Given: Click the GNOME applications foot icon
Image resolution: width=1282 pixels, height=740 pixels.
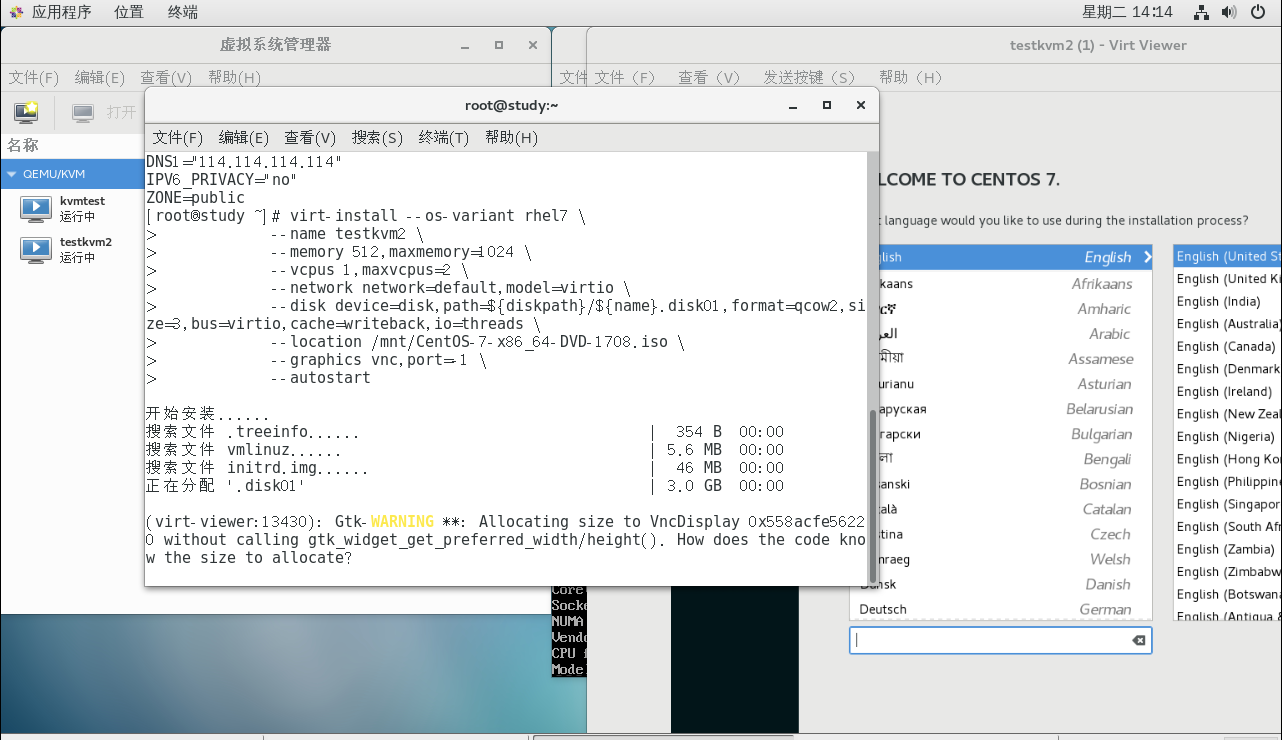Looking at the screenshot, I should [x=16, y=12].
